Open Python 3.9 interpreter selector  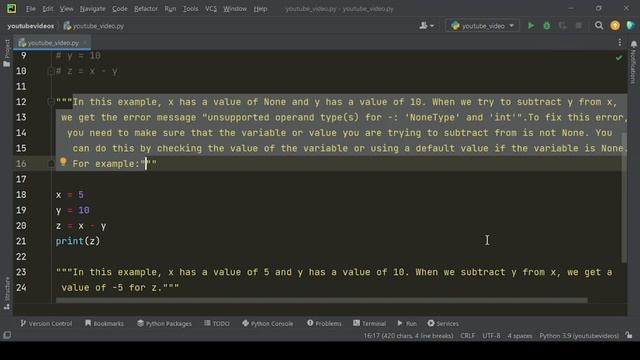pos(579,336)
